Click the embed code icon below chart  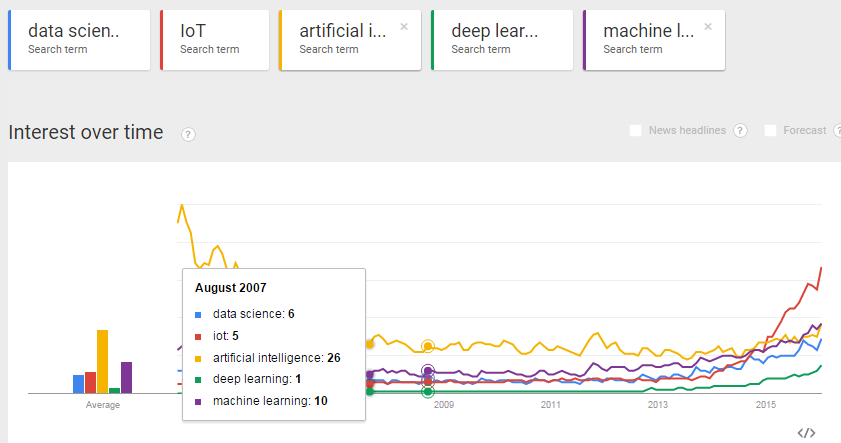tap(806, 432)
